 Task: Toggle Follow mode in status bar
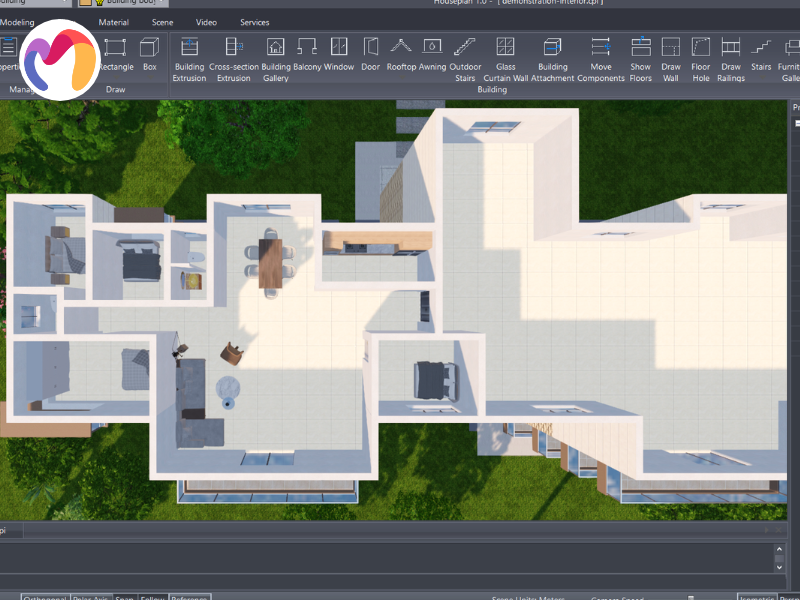pyautogui.click(x=153, y=598)
